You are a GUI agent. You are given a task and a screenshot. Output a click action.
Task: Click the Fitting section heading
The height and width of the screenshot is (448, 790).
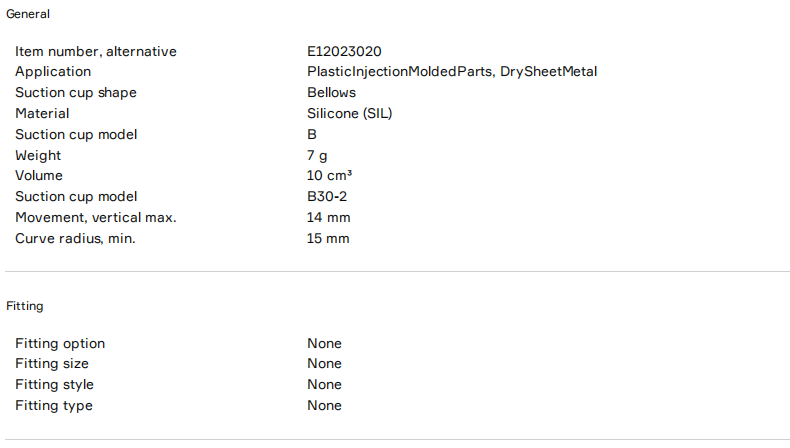point(25,306)
